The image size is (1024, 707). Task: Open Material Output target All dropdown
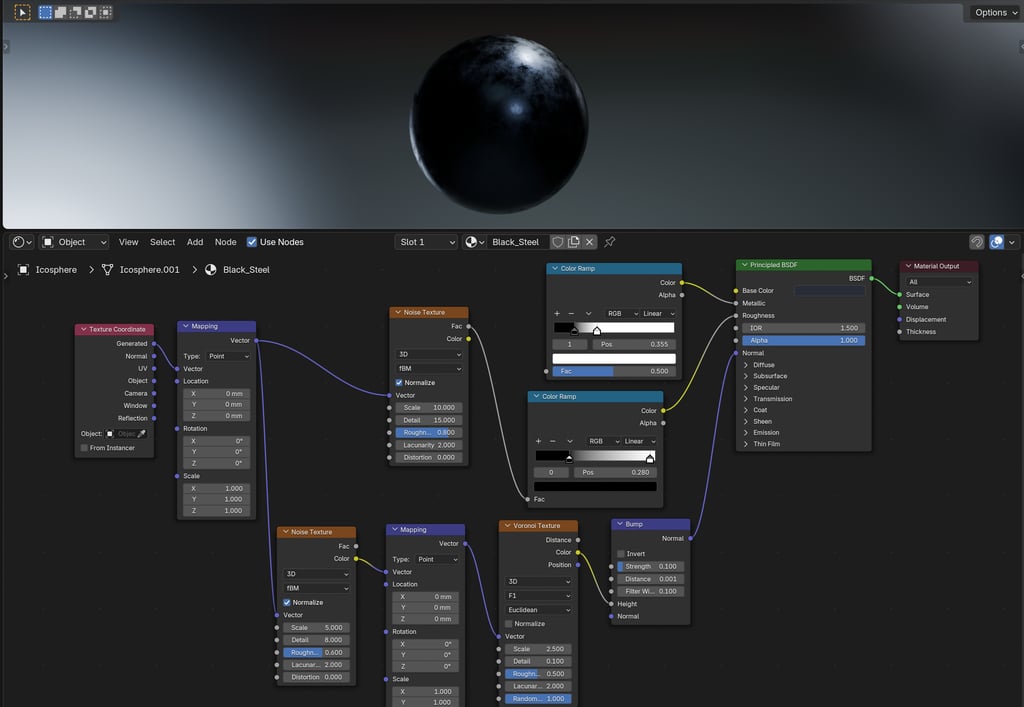point(939,282)
